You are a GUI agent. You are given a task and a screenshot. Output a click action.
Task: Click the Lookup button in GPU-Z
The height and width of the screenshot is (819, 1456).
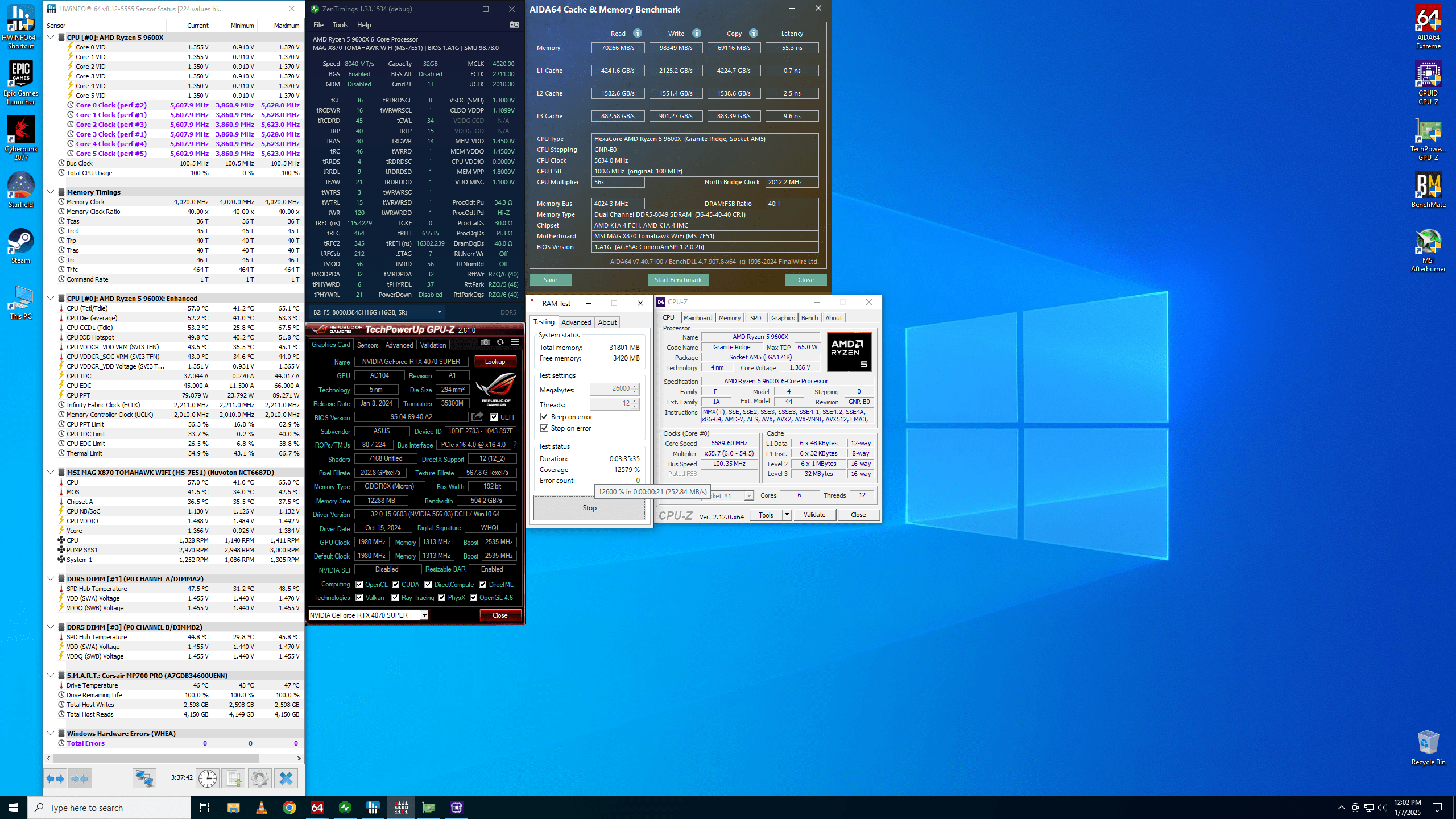click(495, 362)
